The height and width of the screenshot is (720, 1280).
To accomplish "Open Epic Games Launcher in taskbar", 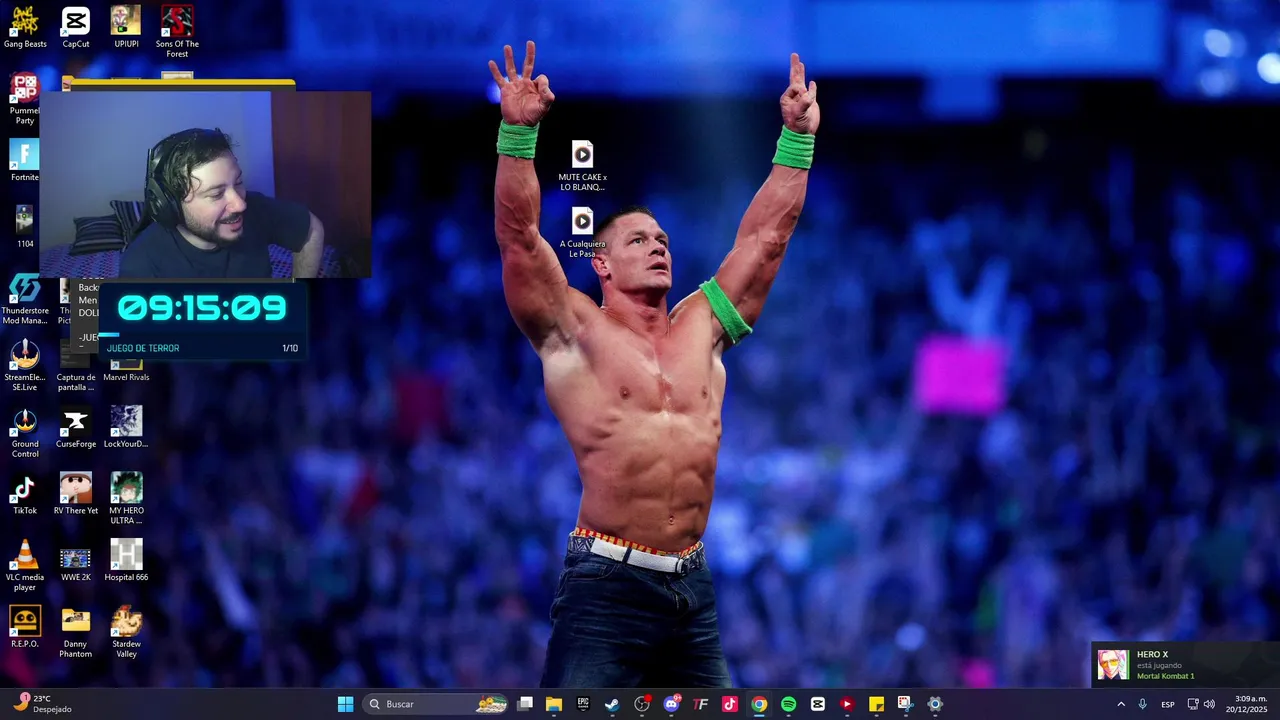I will click(x=583, y=704).
